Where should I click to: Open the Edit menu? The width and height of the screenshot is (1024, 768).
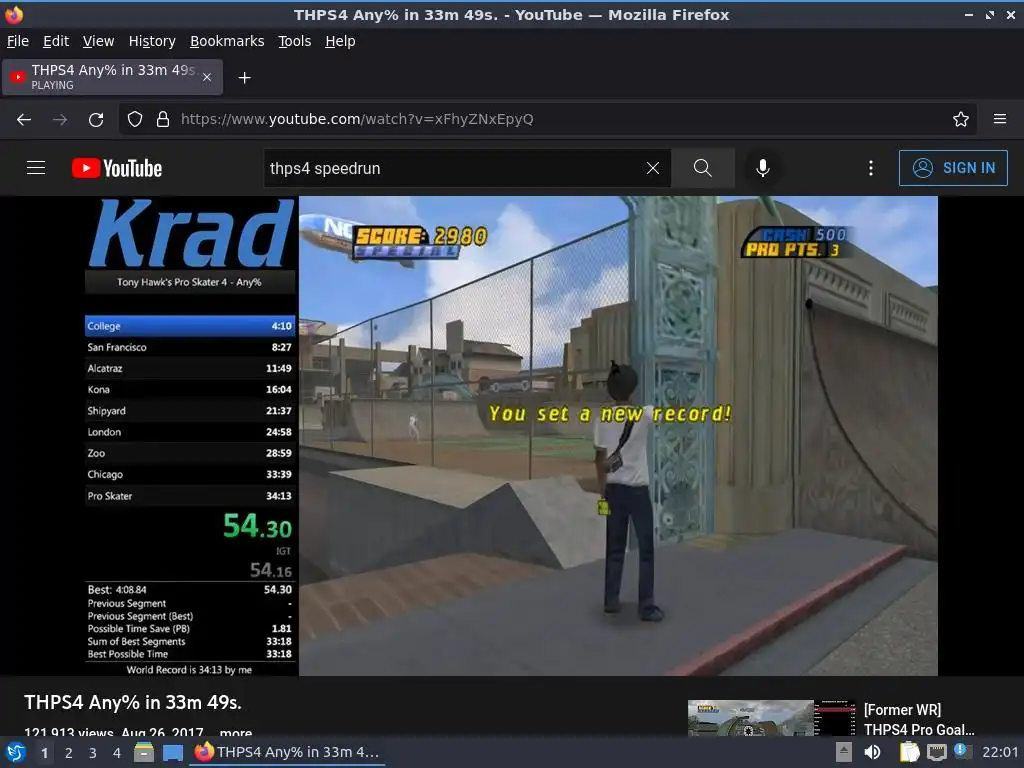[x=56, y=41]
